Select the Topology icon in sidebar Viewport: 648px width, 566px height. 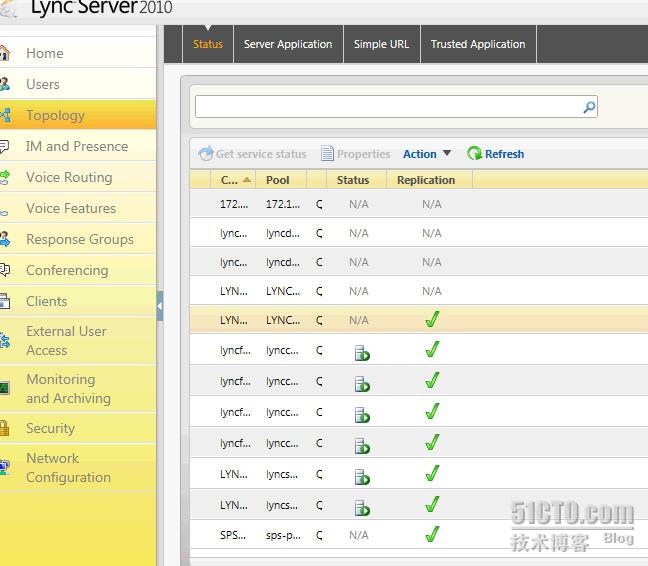pos(5,115)
